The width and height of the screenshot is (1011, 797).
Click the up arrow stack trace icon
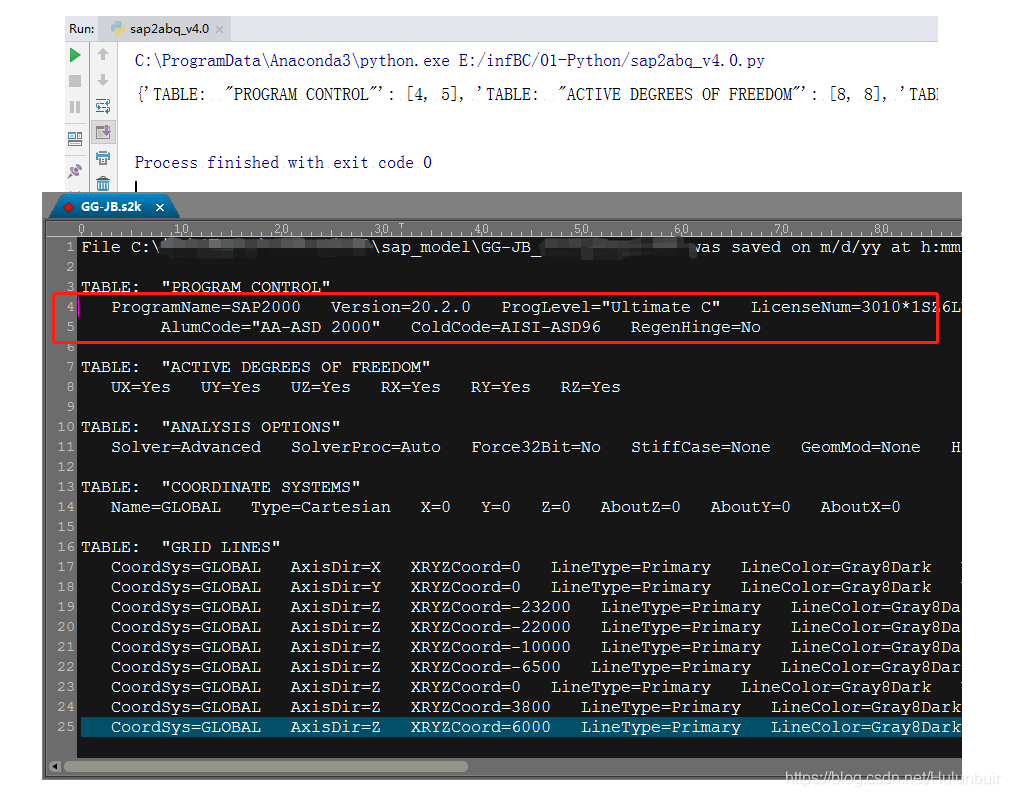[103, 55]
